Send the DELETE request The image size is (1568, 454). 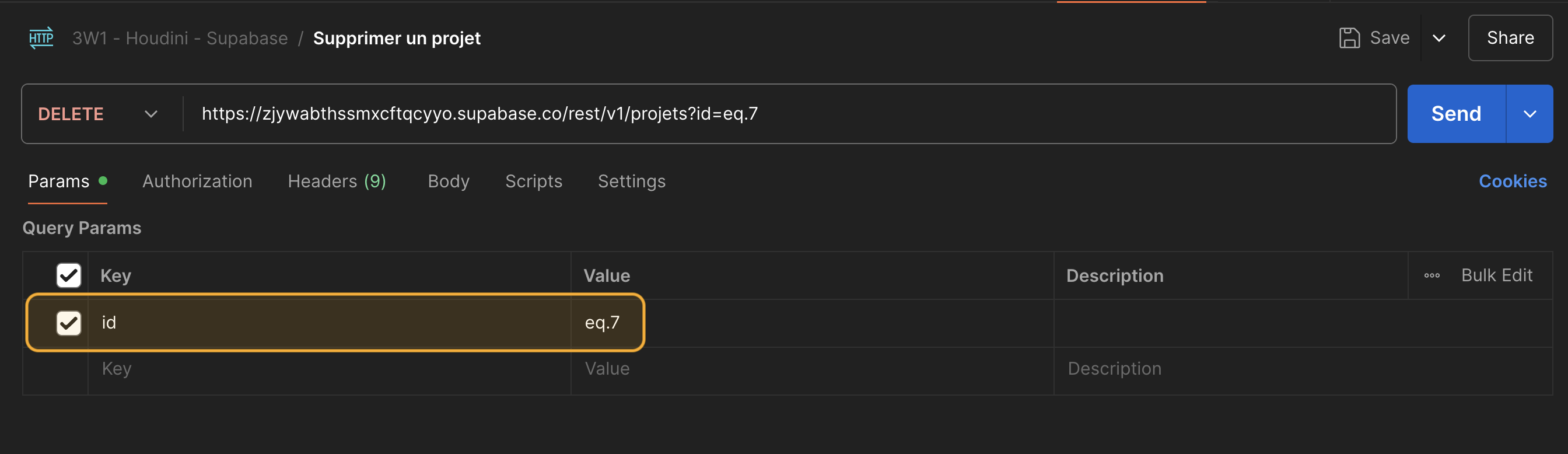pyautogui.click(x=1456, y=114)
